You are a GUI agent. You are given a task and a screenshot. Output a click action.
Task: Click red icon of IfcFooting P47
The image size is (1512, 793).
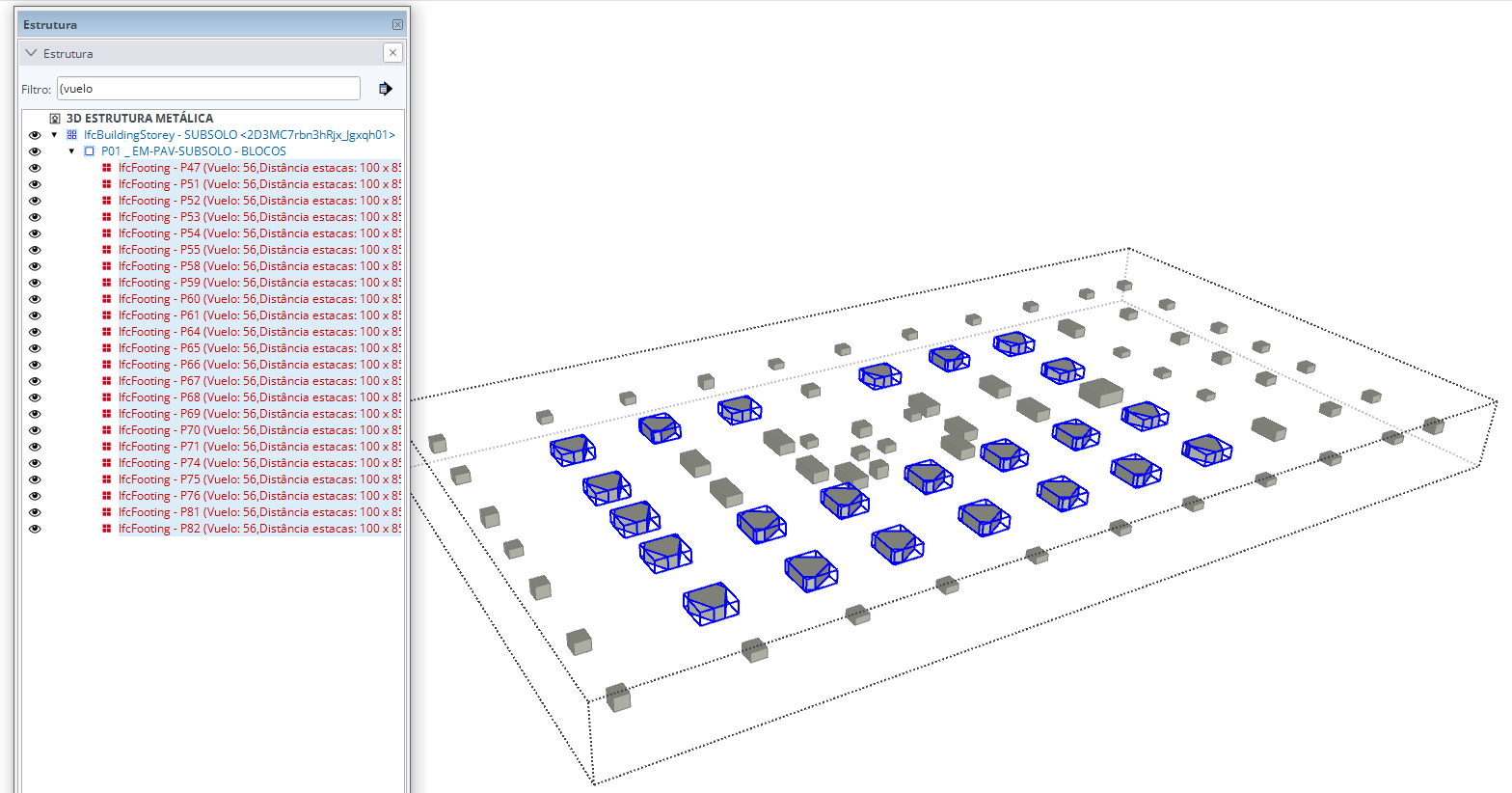pos(107,168)
